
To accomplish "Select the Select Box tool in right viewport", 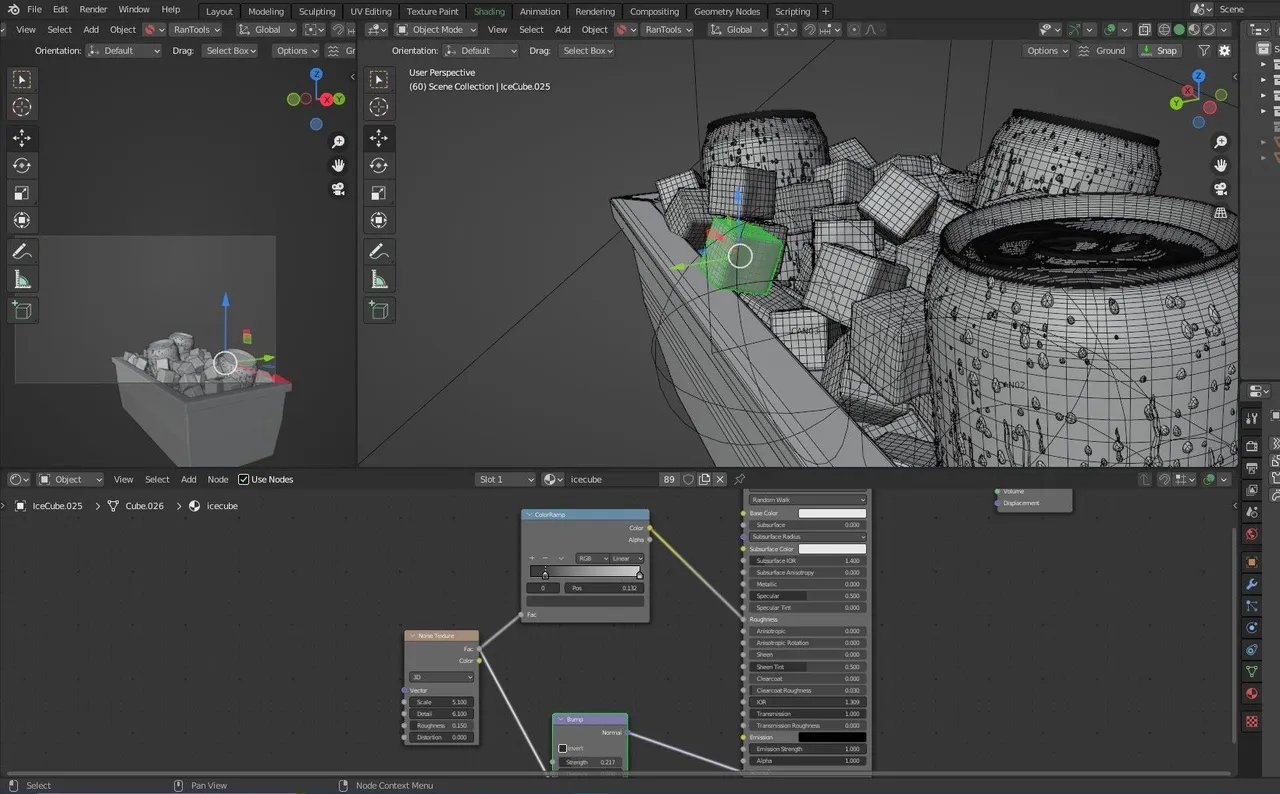I will (379, 79).
